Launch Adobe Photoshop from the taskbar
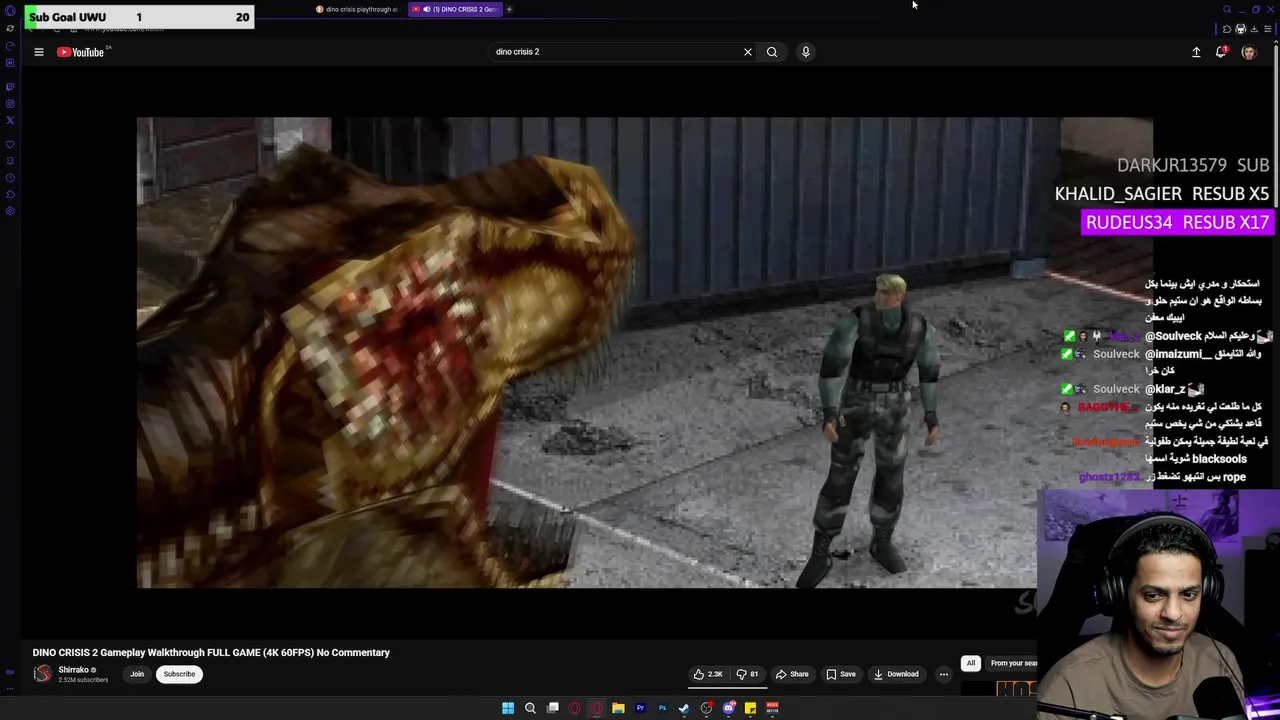 pos(662,708)
